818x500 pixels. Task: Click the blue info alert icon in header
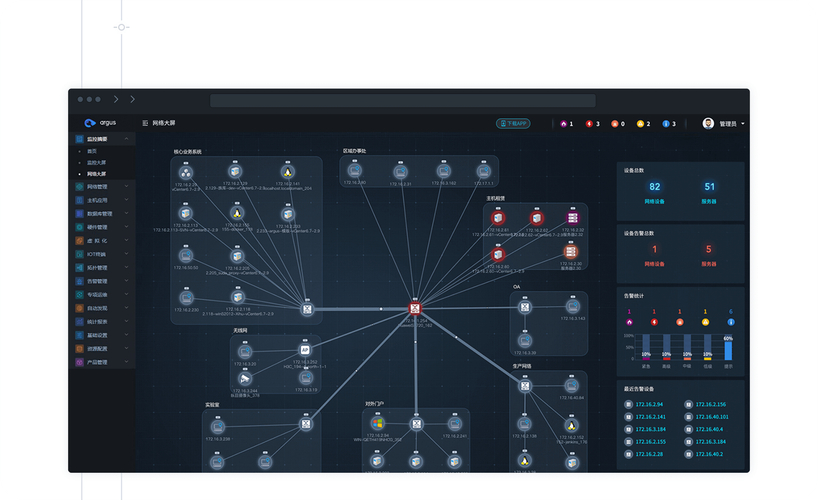coord(666,124)
